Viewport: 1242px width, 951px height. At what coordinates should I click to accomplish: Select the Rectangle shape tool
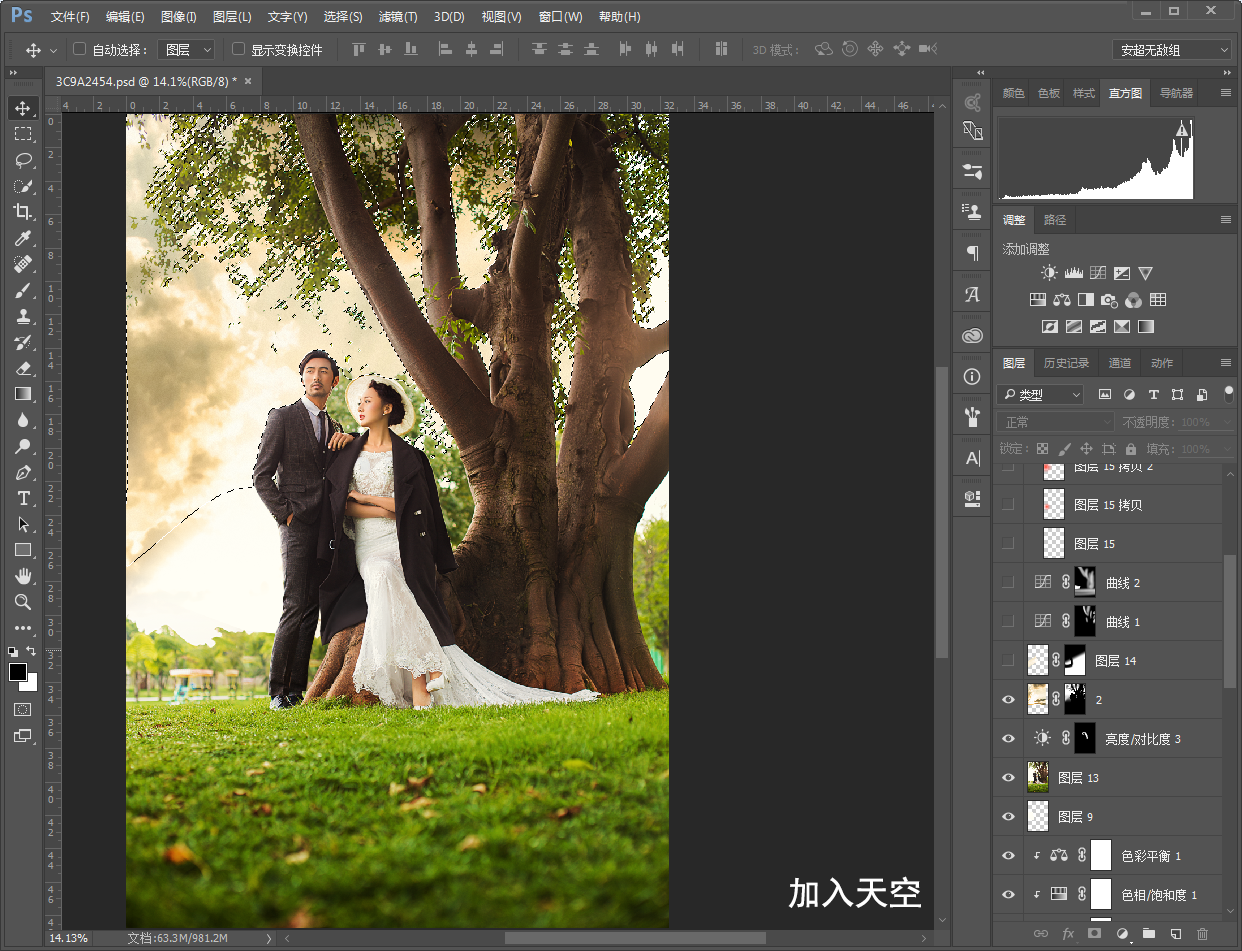tap(22, 550)
